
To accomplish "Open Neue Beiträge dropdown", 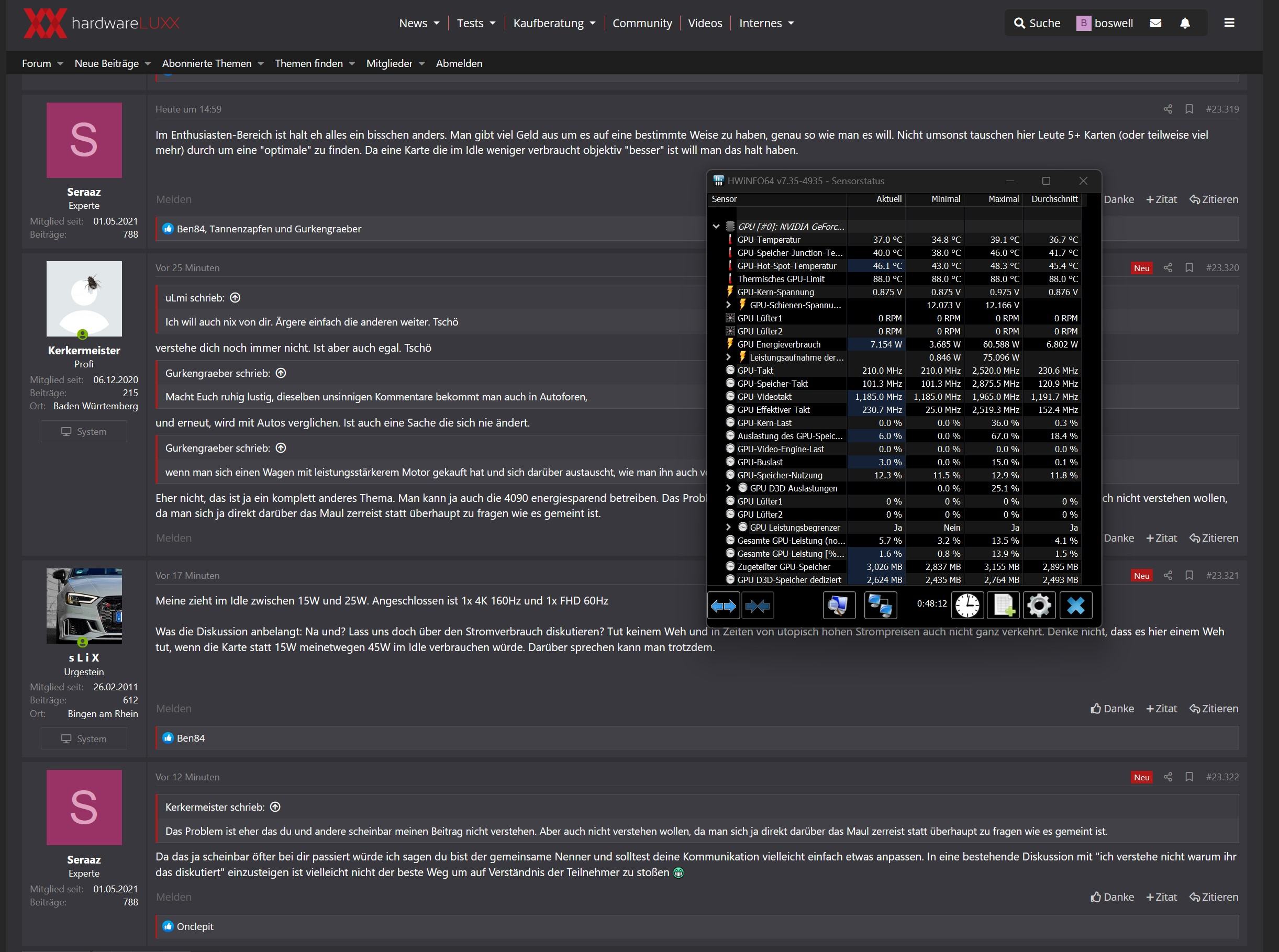I will (148, 63).
